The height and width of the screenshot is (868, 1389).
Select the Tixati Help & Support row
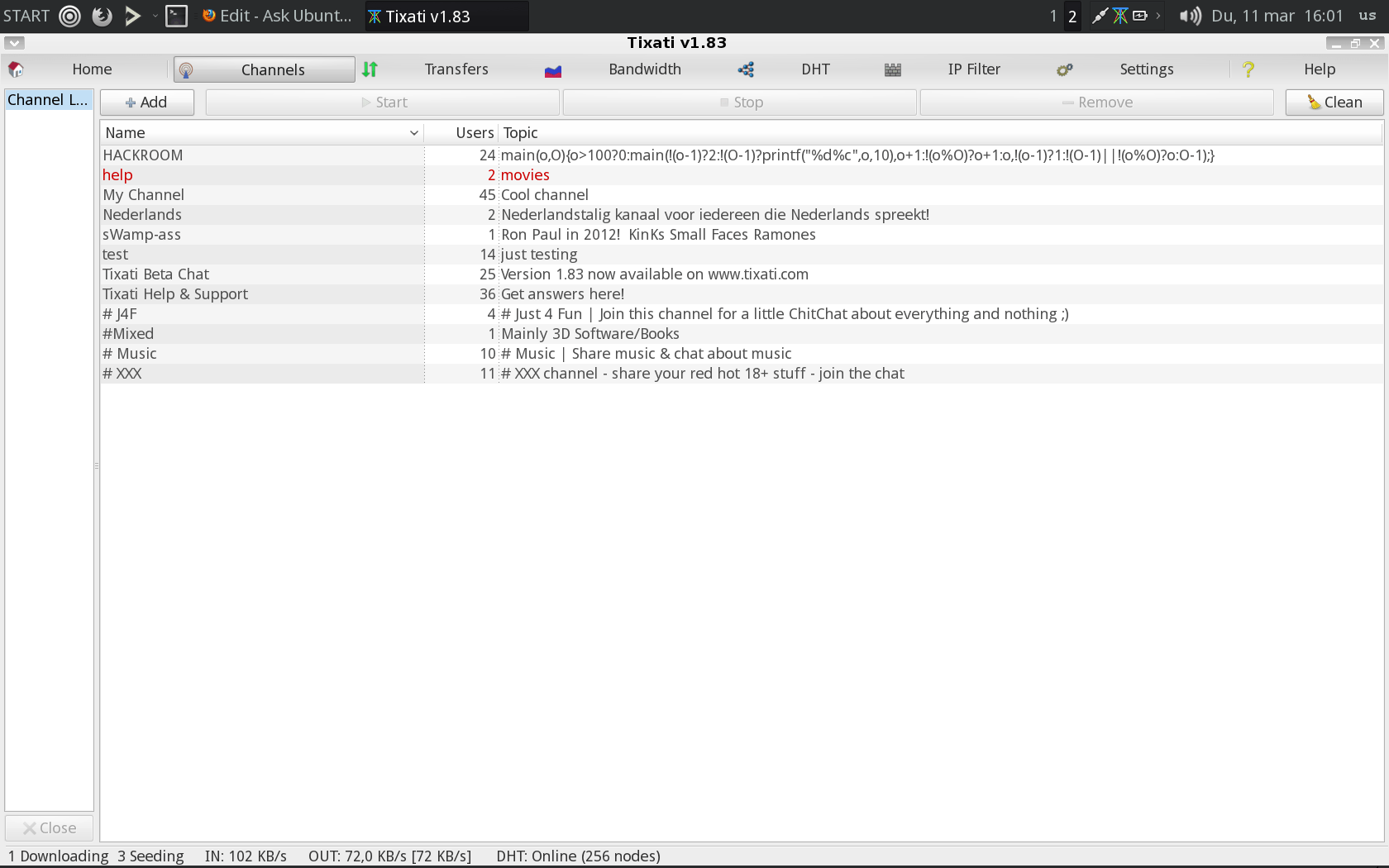[742, 294]
